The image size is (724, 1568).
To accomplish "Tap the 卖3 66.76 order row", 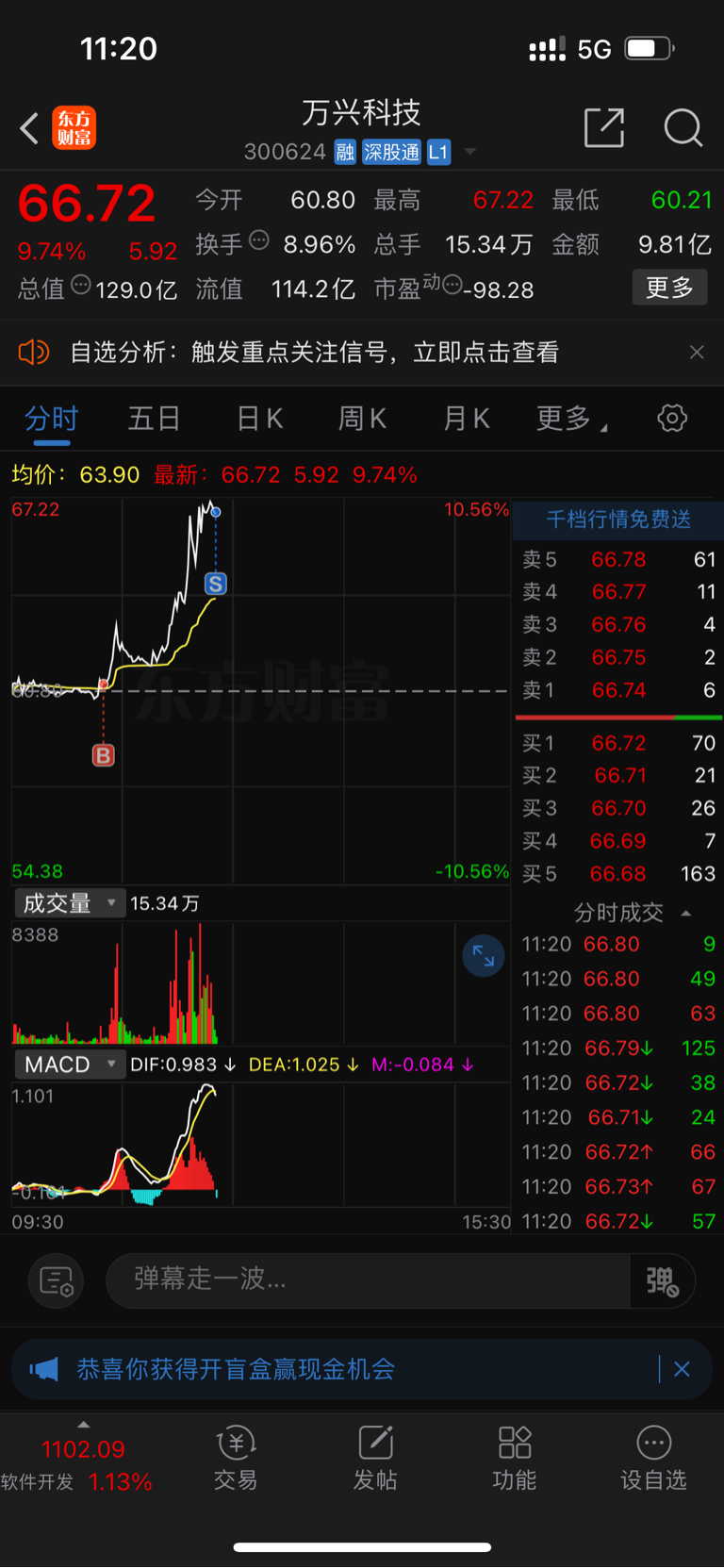I will tap(618, 624).
